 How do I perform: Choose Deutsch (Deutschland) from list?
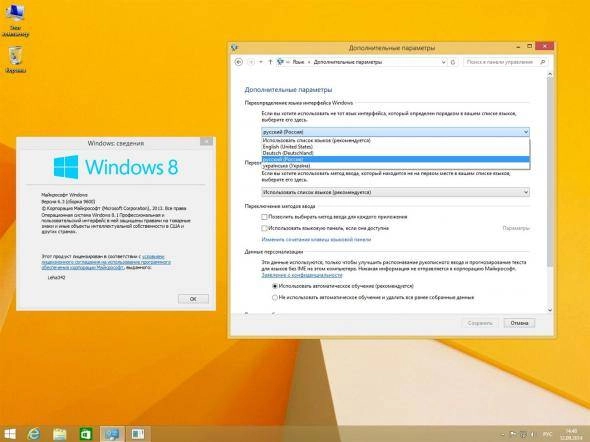pos(395,153)
